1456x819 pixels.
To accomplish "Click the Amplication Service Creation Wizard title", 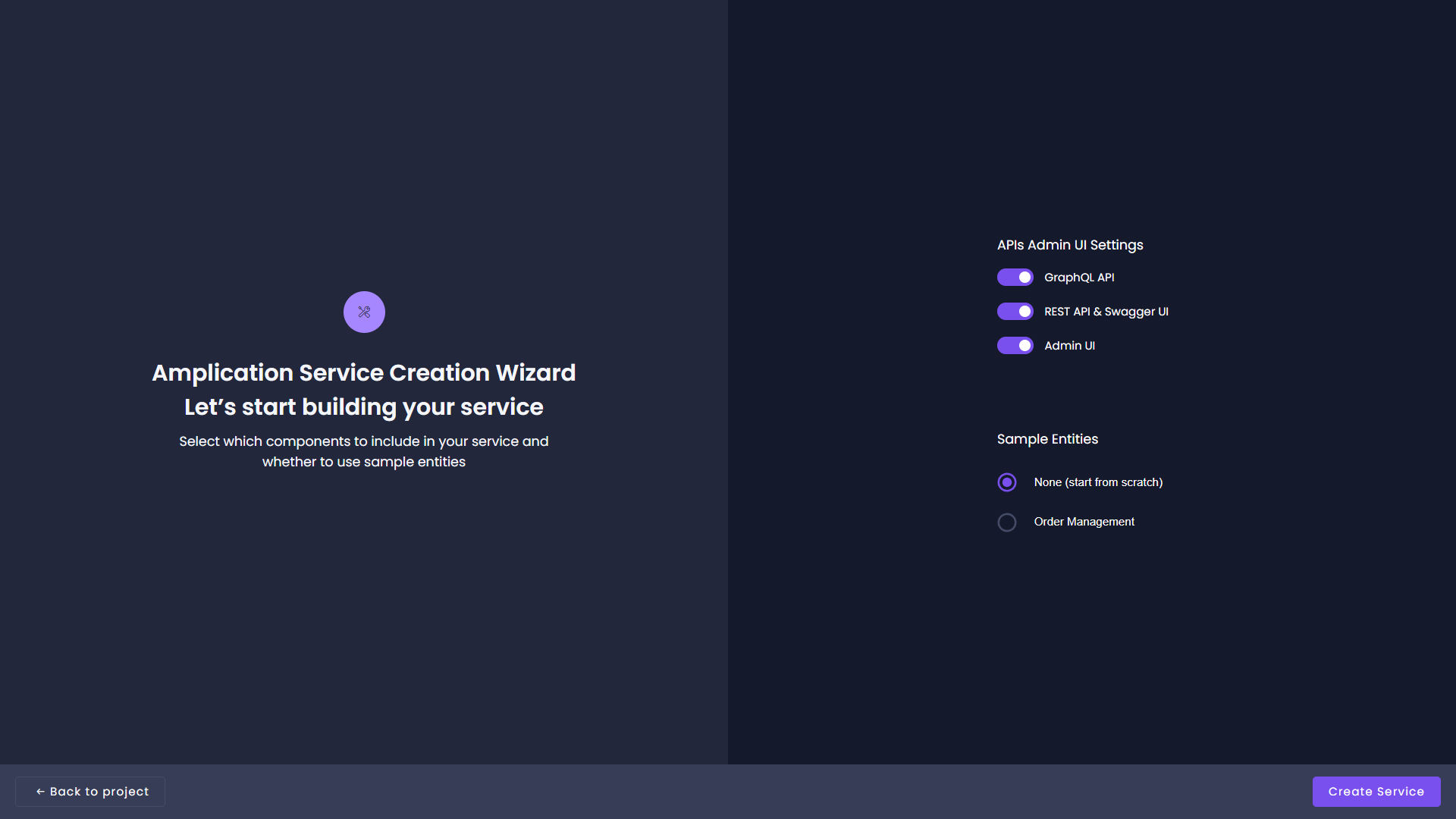I will pyautogui.click(x=363, y=372).
